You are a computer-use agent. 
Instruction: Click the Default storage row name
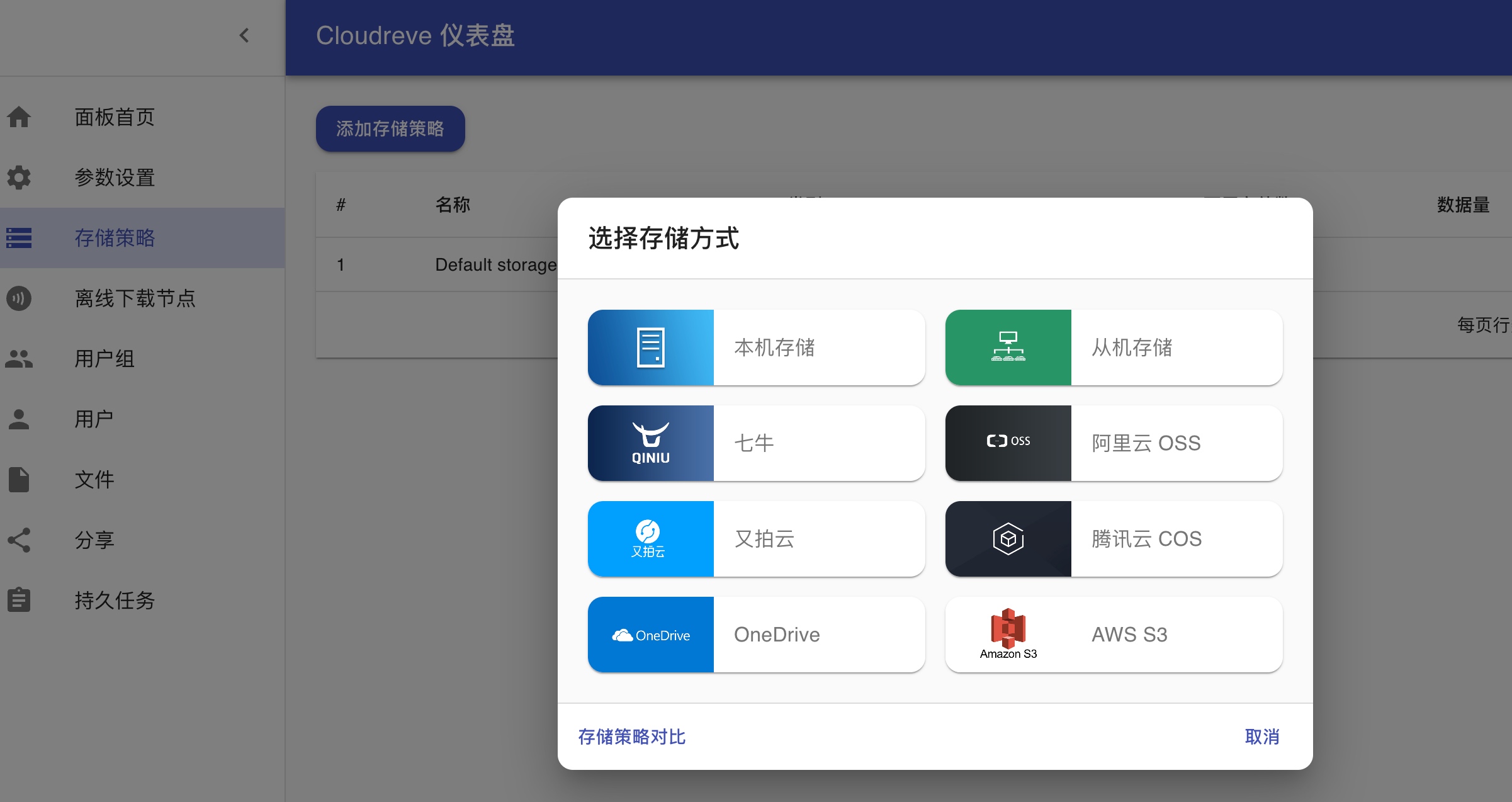click(495, 264)
